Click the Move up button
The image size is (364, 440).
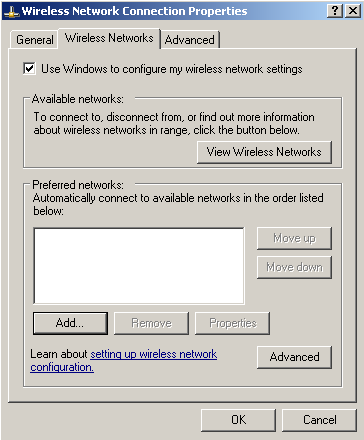(294, 238)
